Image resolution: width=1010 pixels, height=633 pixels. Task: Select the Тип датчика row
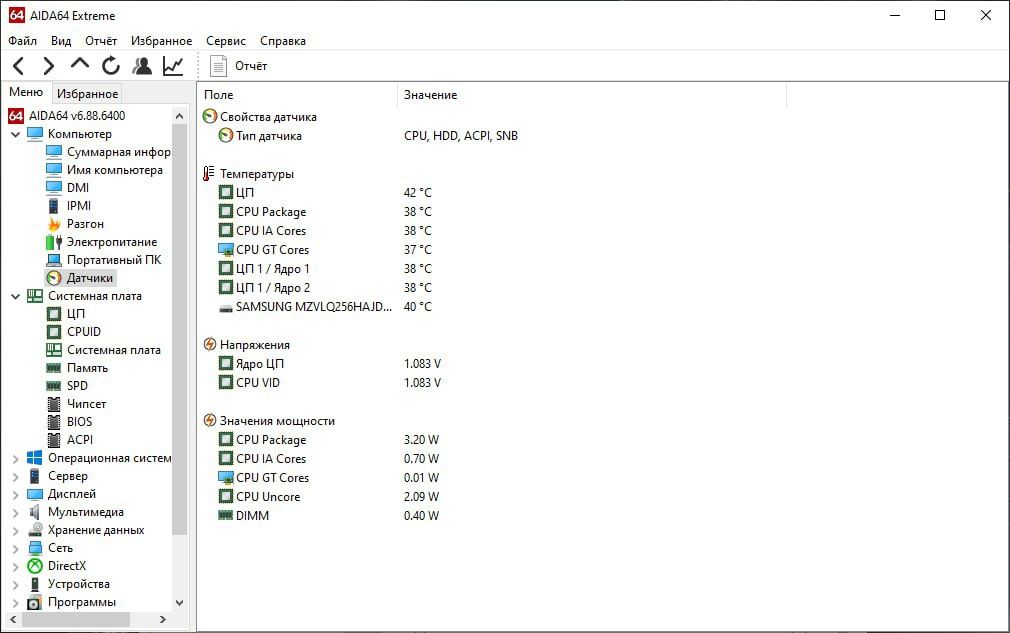367,136
